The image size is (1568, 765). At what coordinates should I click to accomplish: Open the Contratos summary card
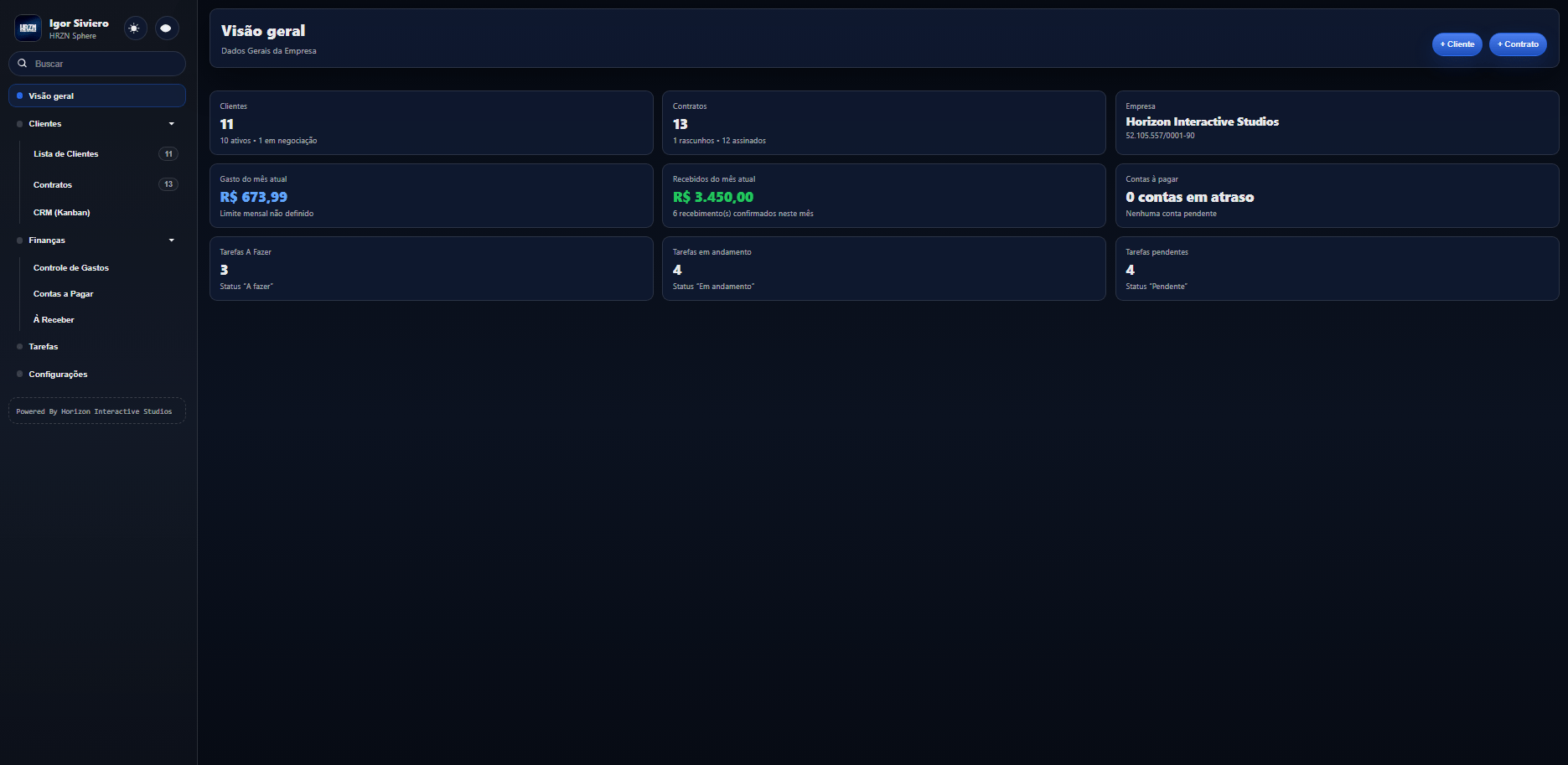coord(884,122)
